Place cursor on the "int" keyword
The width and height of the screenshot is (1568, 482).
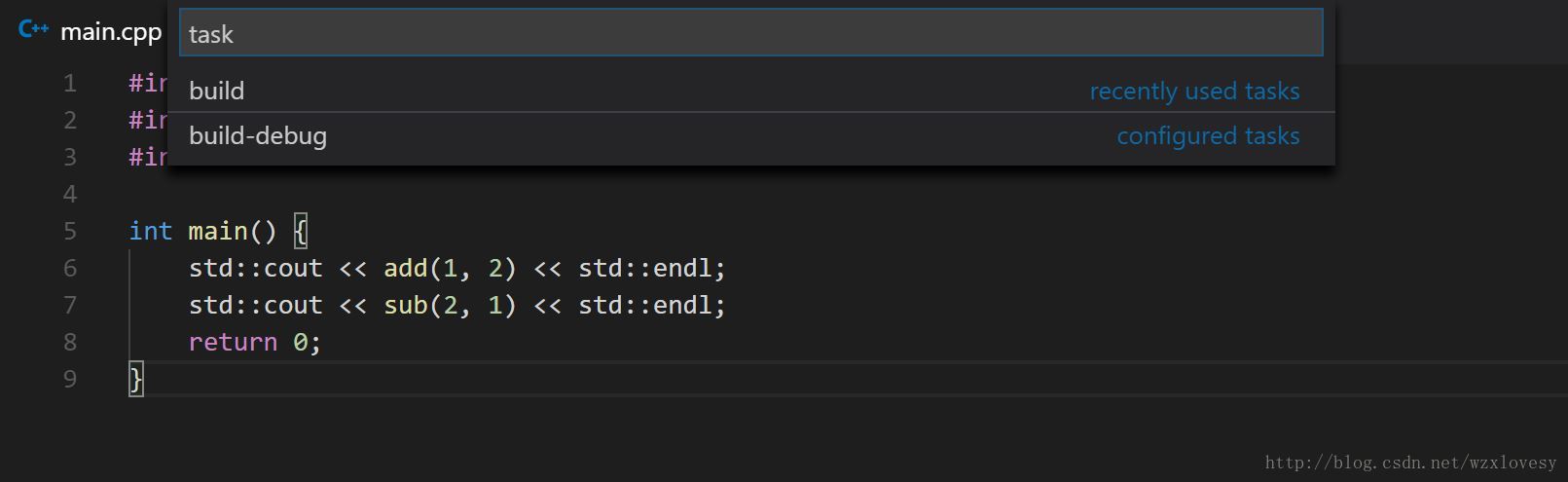tap(151, 231)
